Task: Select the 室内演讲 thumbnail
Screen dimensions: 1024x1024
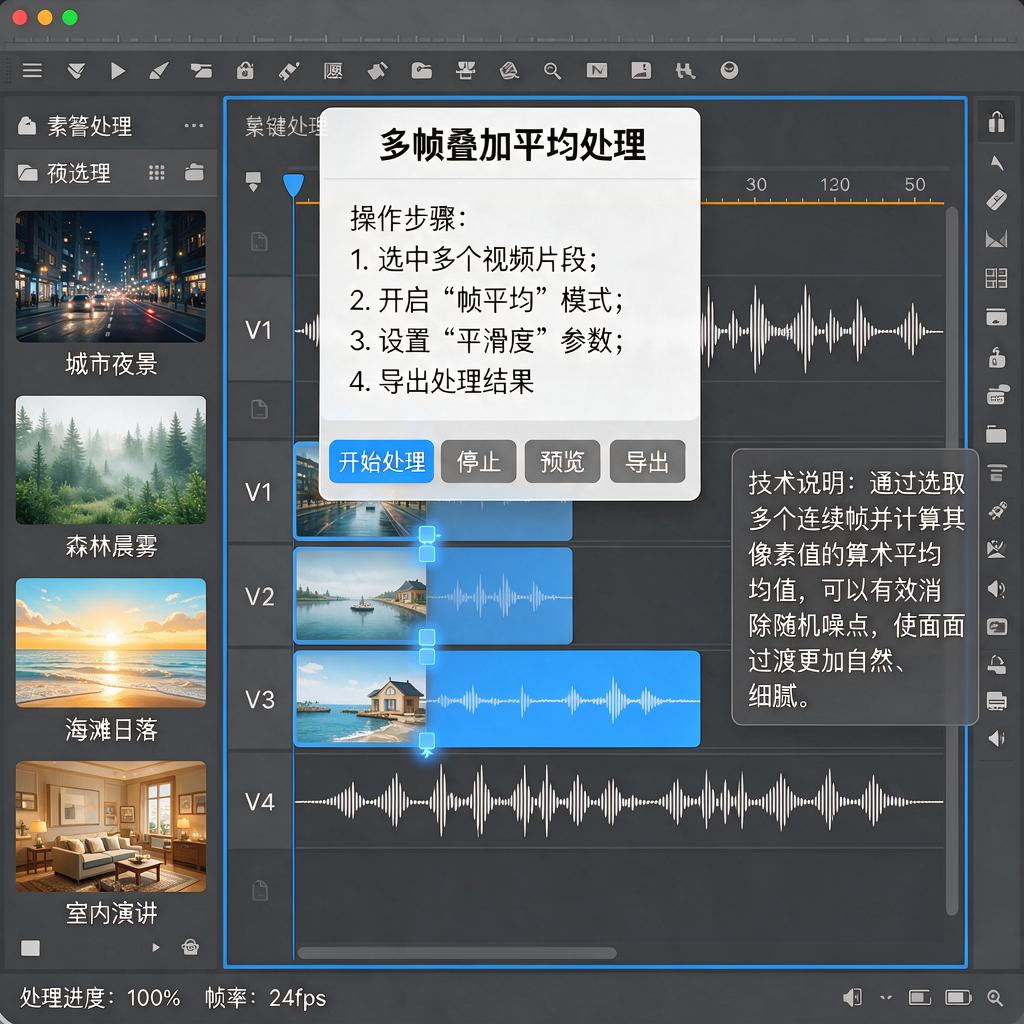Action: tap(110, 826)
